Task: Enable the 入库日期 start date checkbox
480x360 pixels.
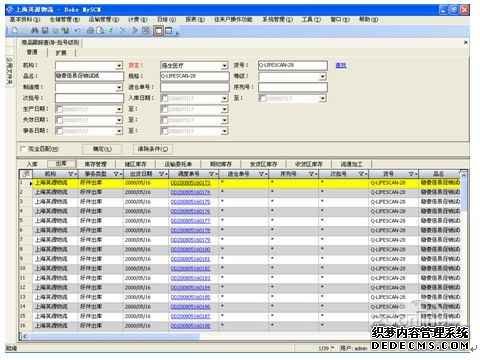Action: [x=165, y=99]
